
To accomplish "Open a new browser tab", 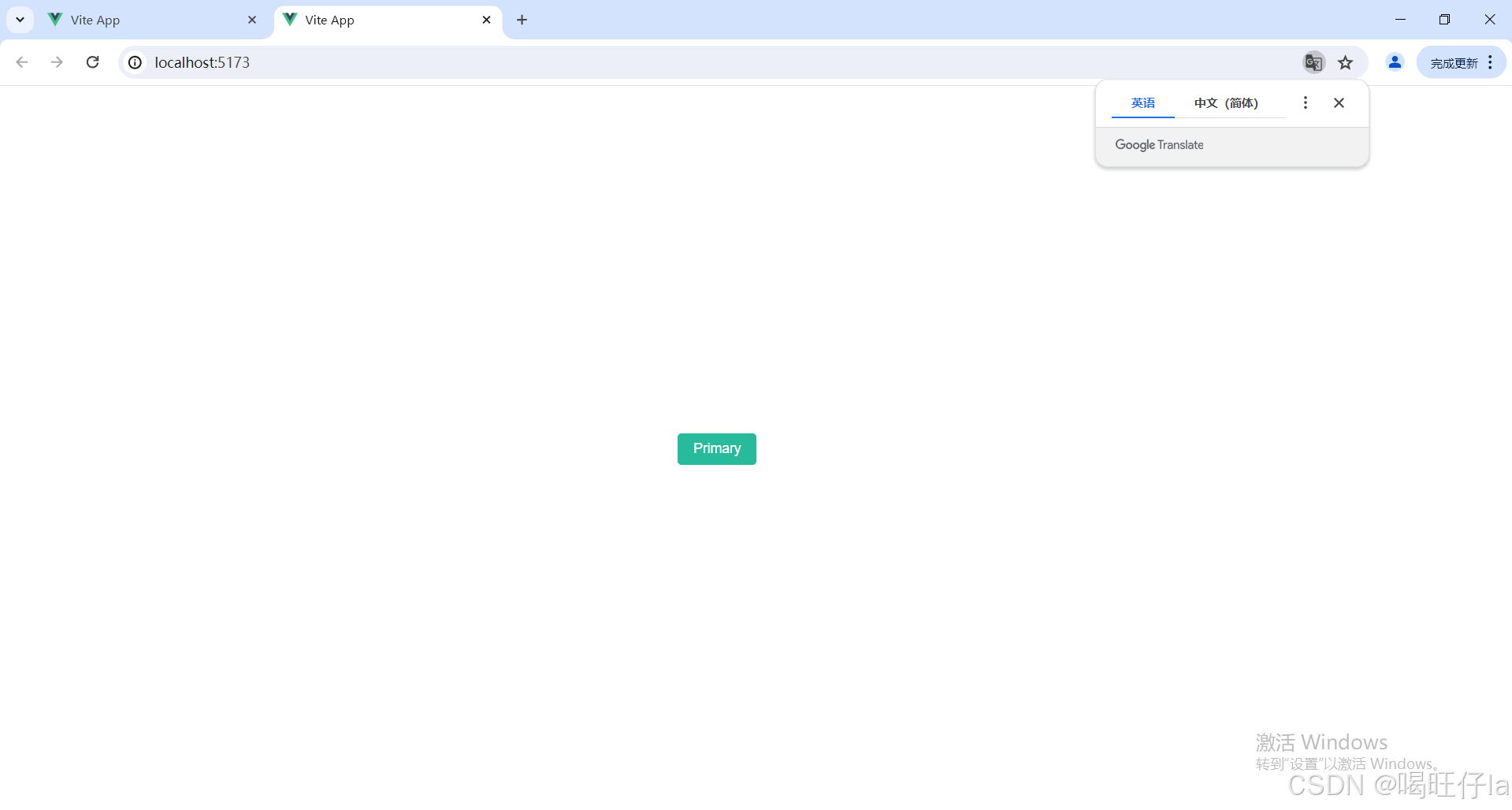I will [522, 20].
